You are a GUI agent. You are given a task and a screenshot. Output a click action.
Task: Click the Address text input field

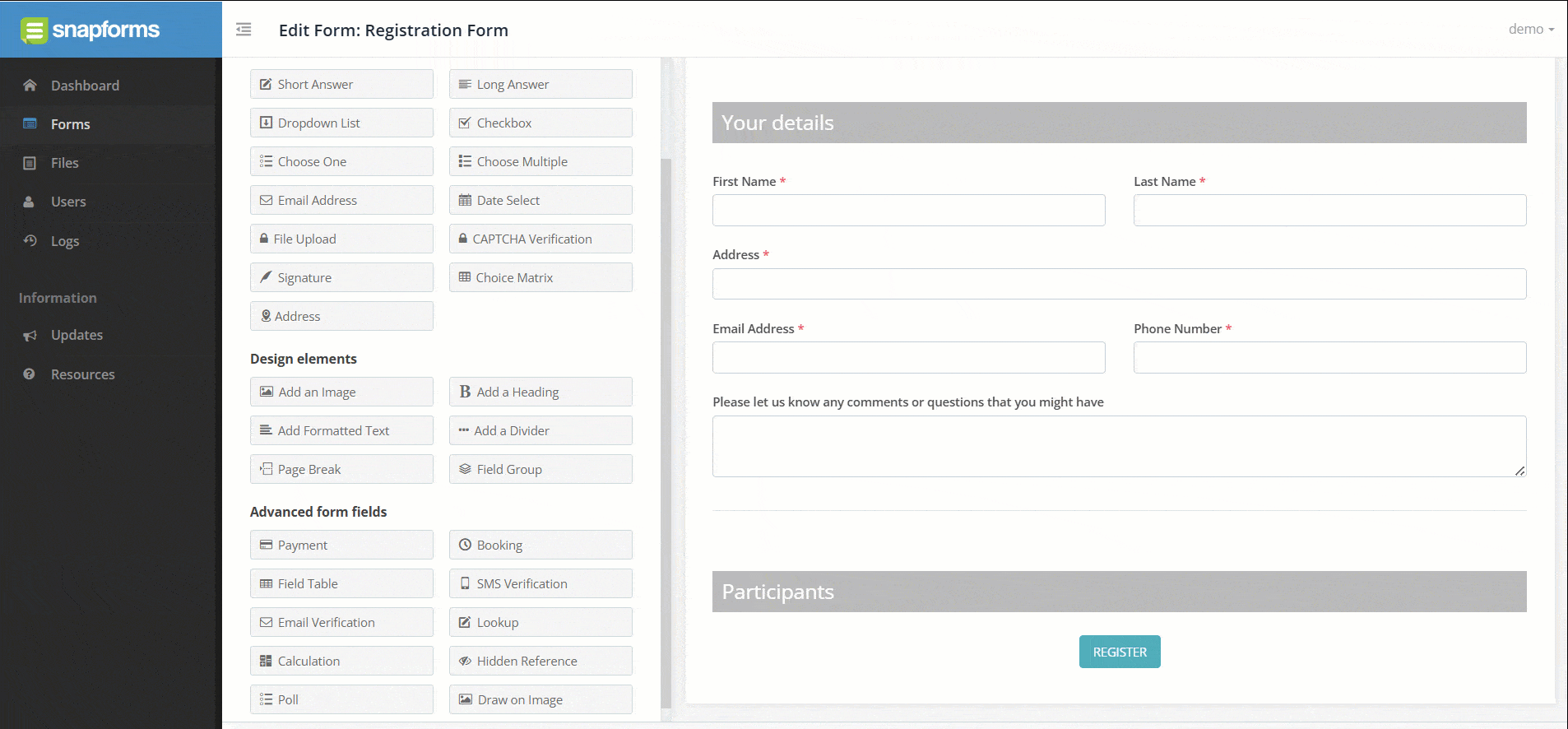(1120, 284)
